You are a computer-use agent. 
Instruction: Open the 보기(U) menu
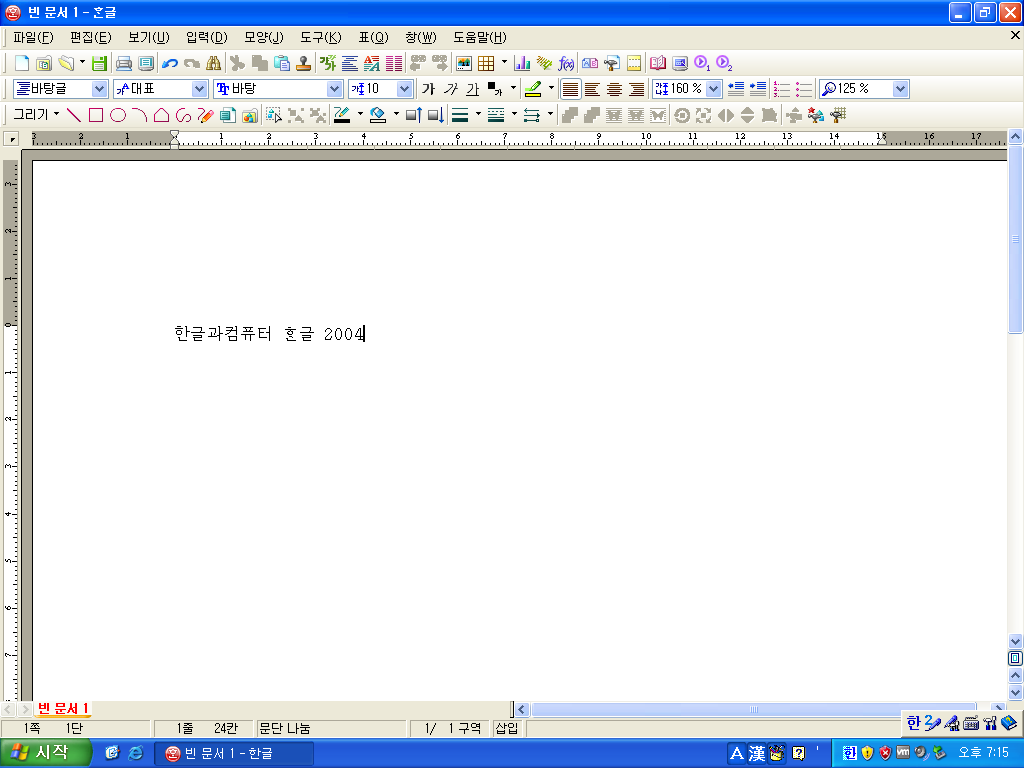(149, 37)
